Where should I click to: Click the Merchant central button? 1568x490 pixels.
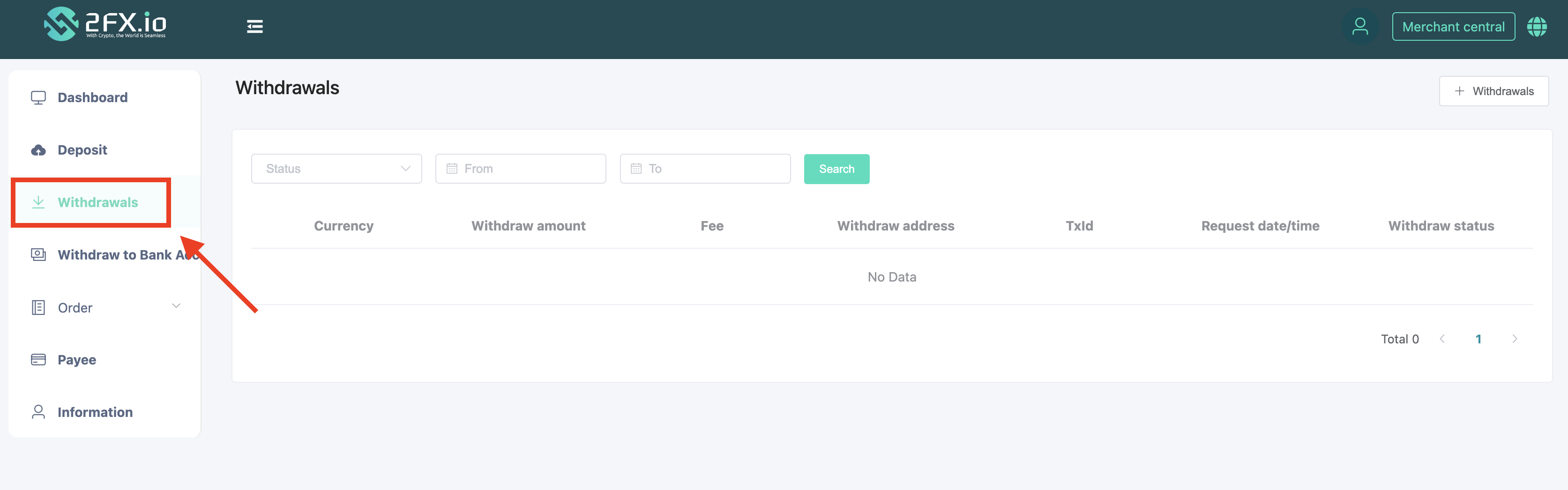tap(1453, 27)
